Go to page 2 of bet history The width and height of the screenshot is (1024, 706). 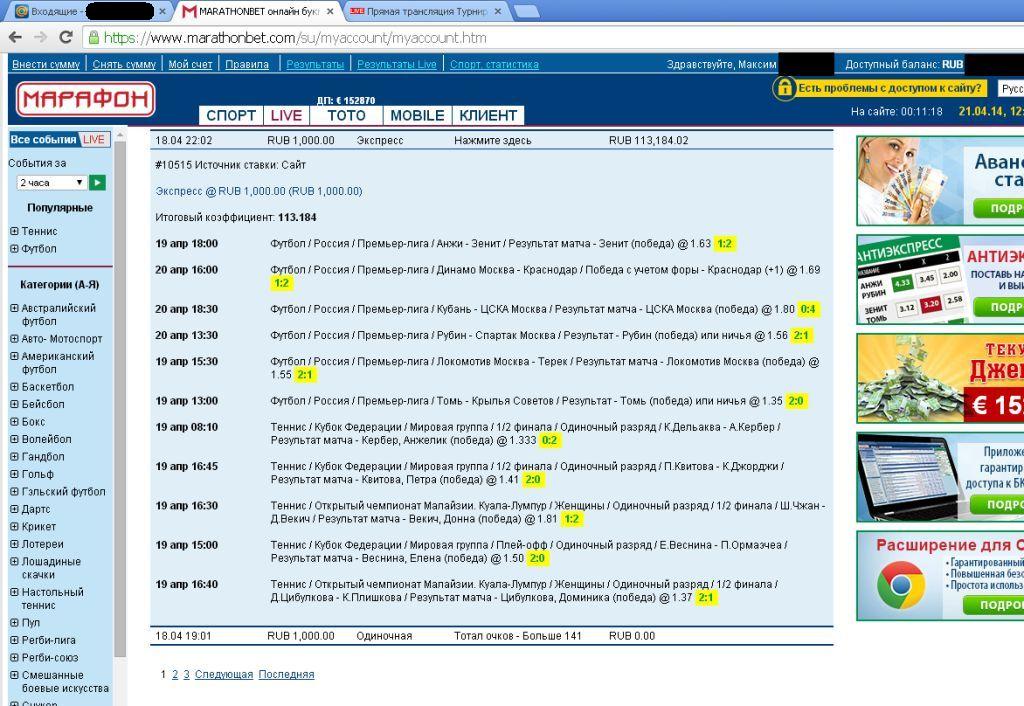click(x=175, y=674)
